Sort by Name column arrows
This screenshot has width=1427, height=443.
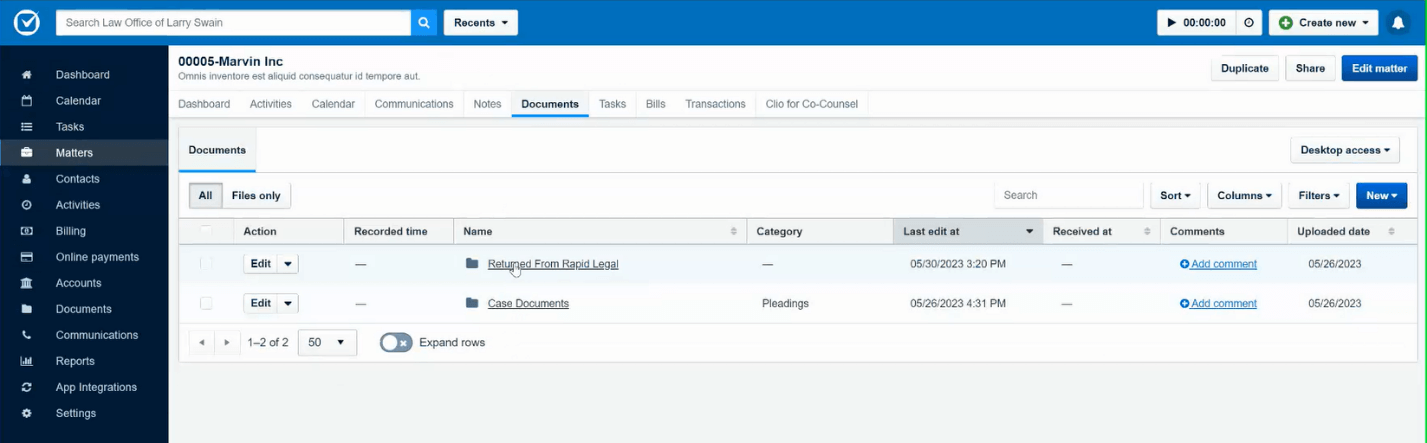click(735, 231)
